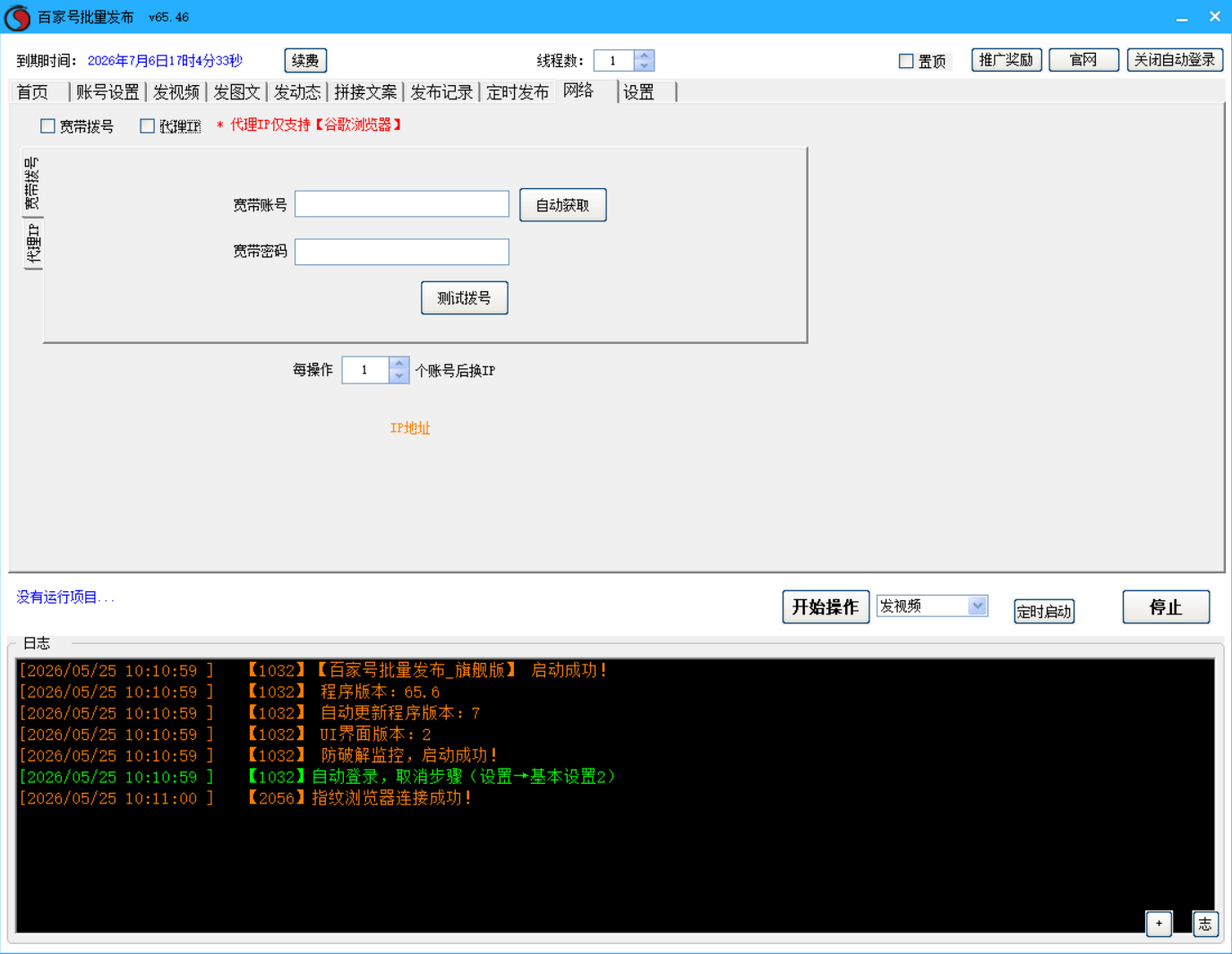
Task: Decrease accounts-per-IP-change spinner down arrow
Action: pos(399,375)
